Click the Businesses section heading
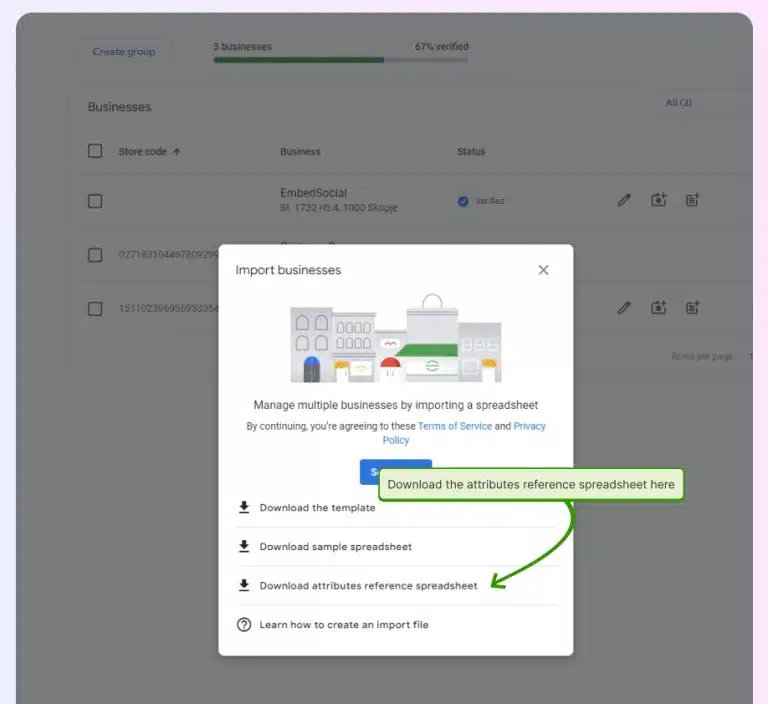Viewport: 768px width, 704px height. [120, 107]
